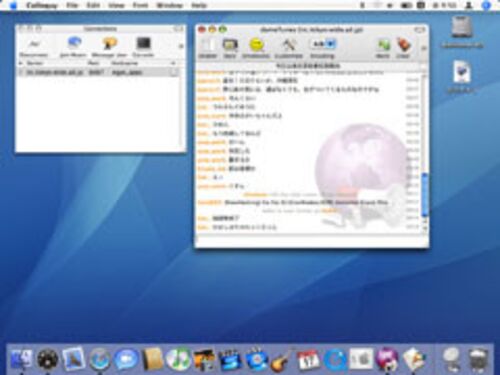500x375 pixels.
Task: Open iChat from the Dock
Action: click(126, 359)
